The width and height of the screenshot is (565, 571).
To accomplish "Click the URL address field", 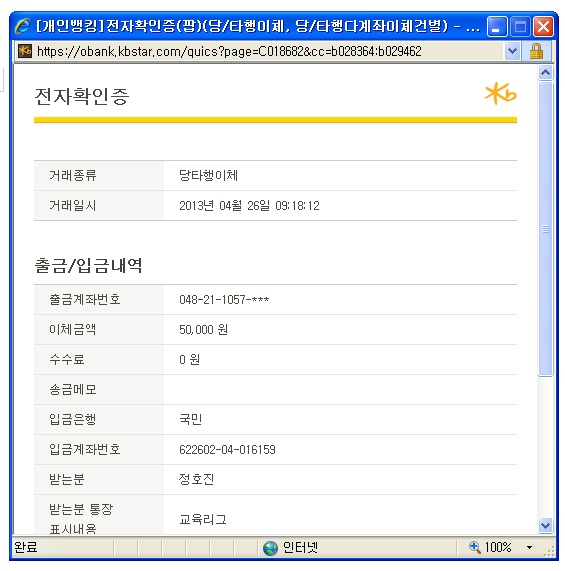I will 268,51.
